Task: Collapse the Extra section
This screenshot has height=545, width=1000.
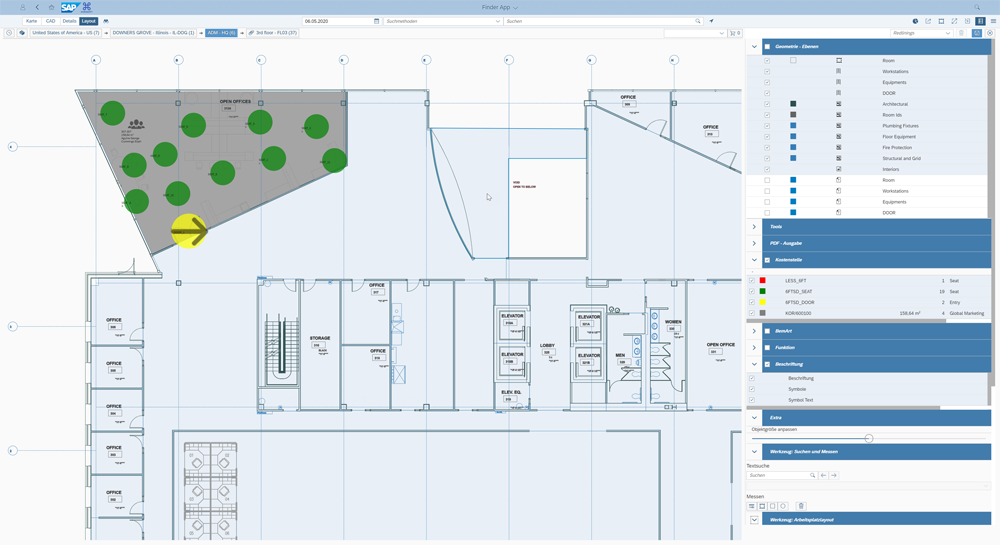Action: (x=754, y=418)
